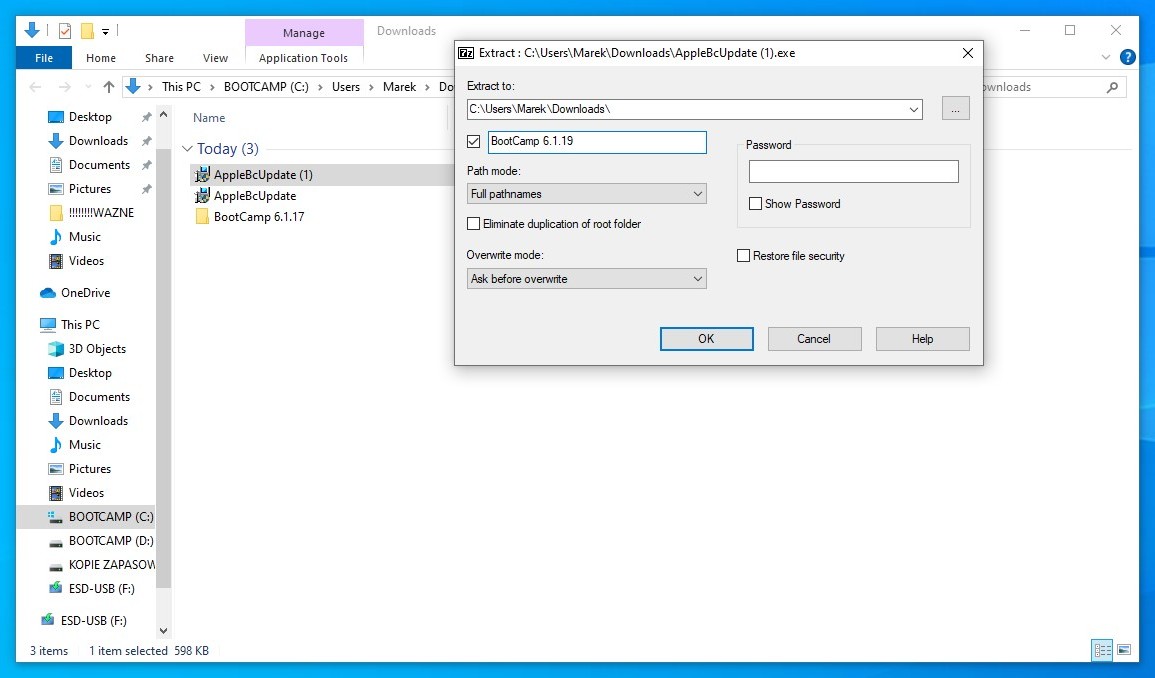Open KOPIE ZAPASOWE drive in sidebar
The height and width of the screenshot is (678, 1155).
101,565
